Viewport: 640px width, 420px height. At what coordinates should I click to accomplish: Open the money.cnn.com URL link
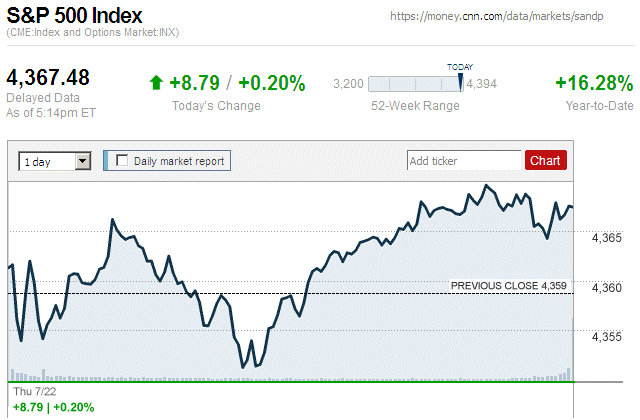[x=510, y=16]
